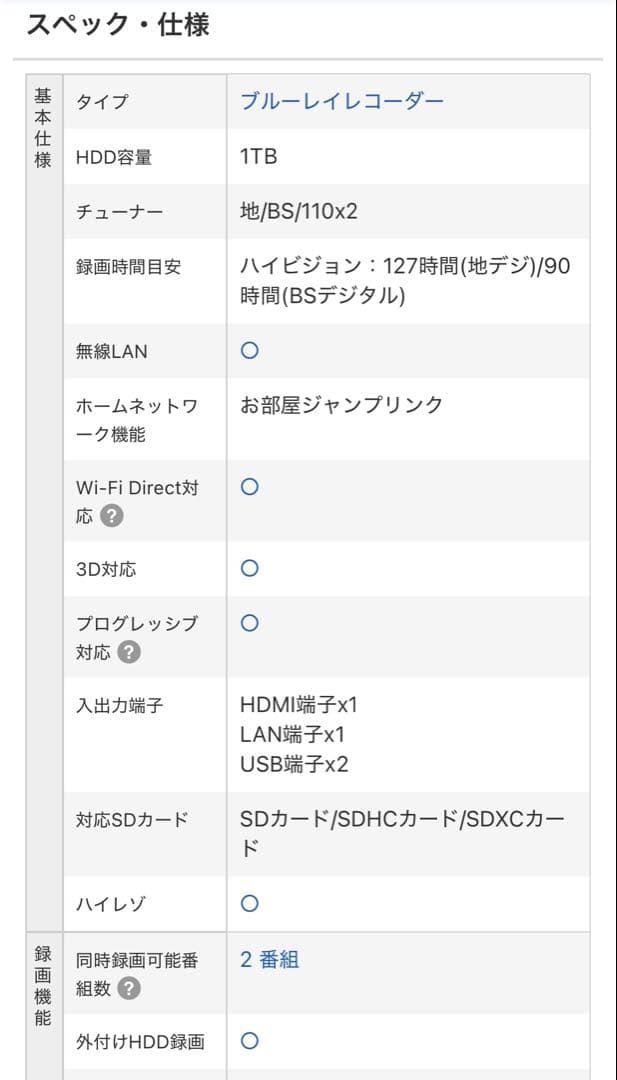The width and height of the screenshot is (617, 1080).
Task: Click the circle mark for ハイレゾ
Action: pyautogui.click(x=250, y=903)
